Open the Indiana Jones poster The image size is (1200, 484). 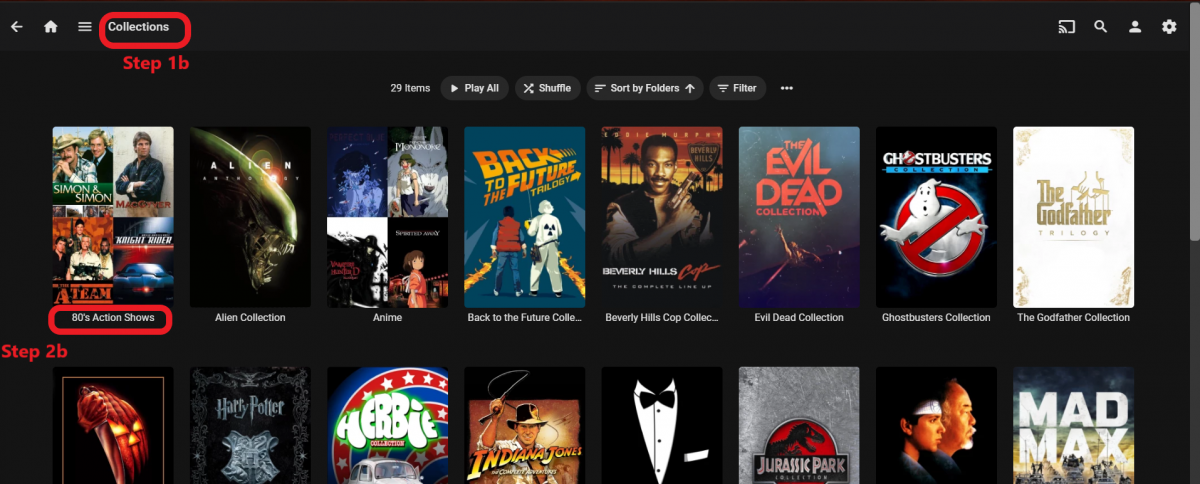pos(524,425)
